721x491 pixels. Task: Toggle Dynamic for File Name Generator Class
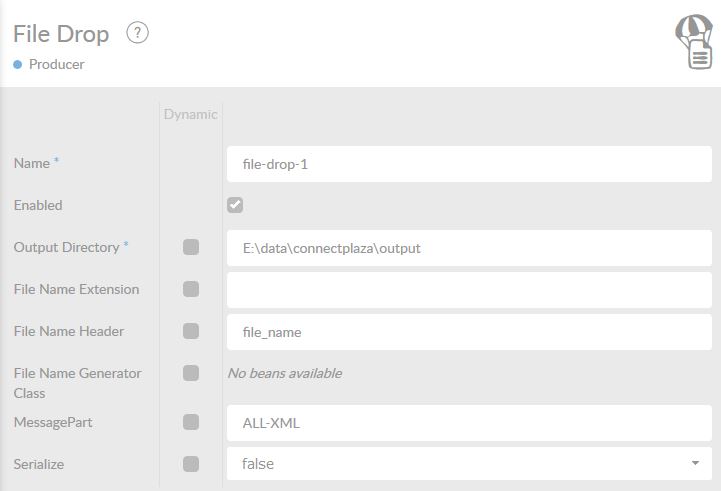click(x=191, y=373)
